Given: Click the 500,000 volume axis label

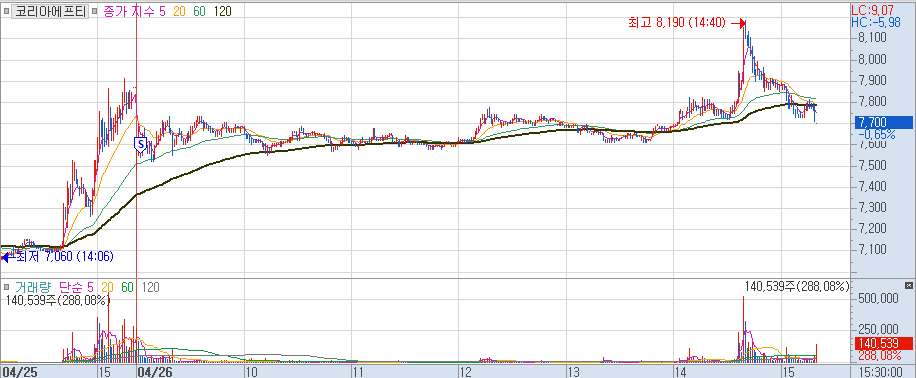Looking at the screenshot, I should pyautogui.click(x=877, y=298).
